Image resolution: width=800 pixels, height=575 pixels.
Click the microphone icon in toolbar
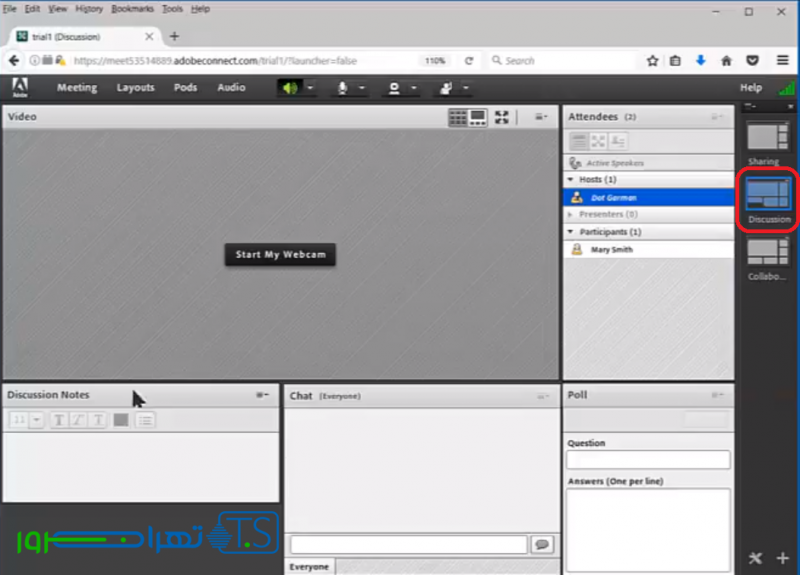(x=342, y=88)
